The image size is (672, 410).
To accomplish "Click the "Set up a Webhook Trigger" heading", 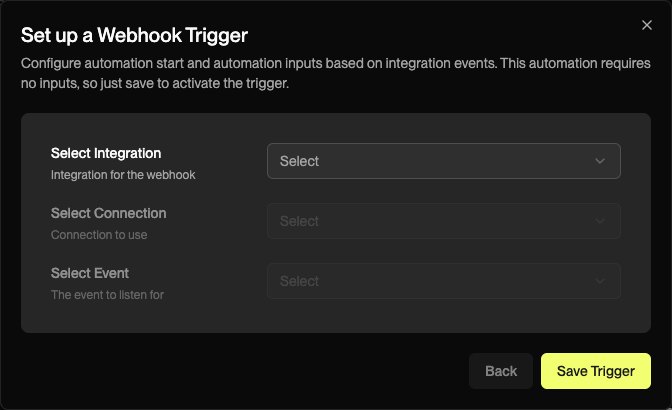I will pos(136,36).
